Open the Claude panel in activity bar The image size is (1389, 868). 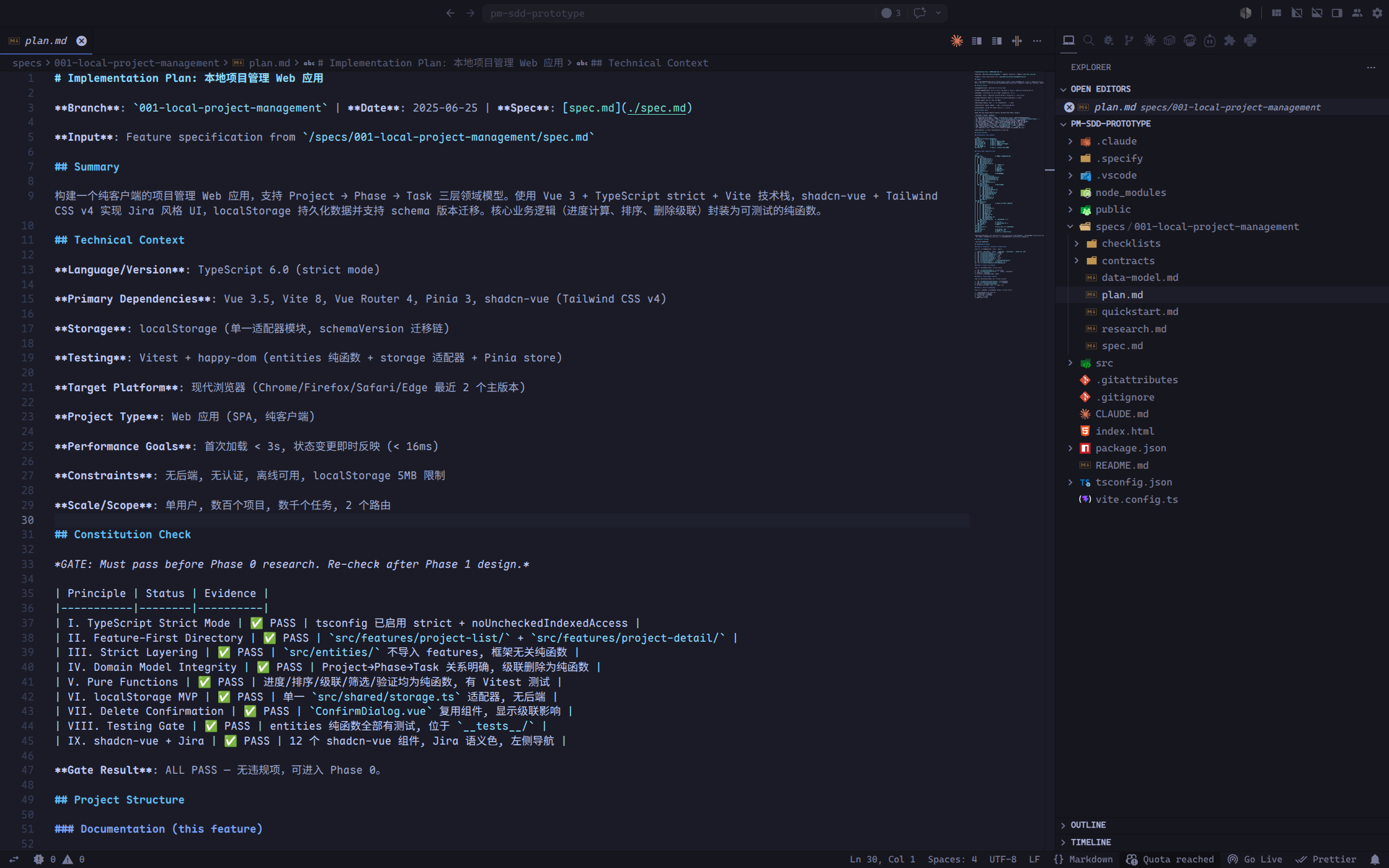pos(1150,40)
